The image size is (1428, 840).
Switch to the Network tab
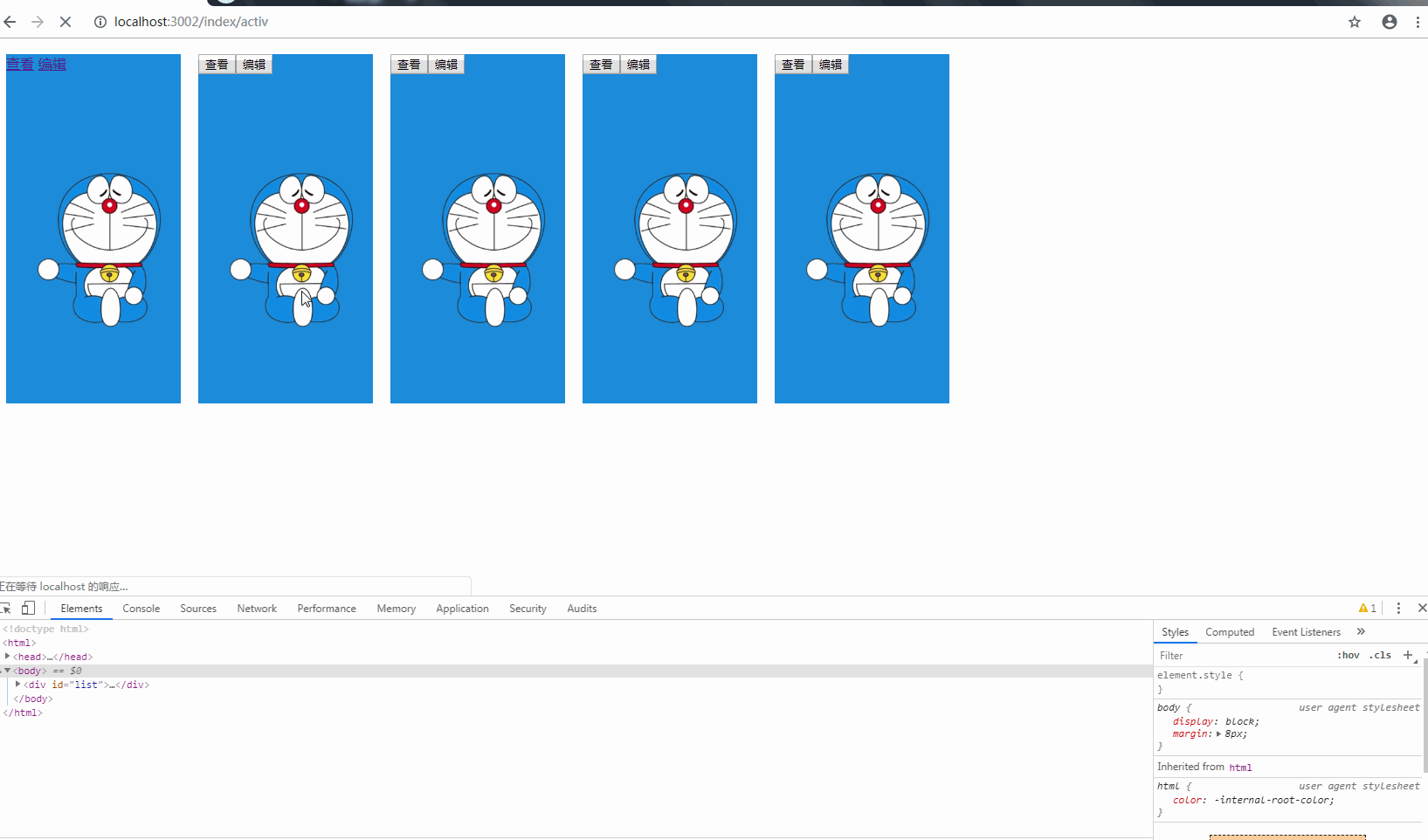tap(257, 609)
